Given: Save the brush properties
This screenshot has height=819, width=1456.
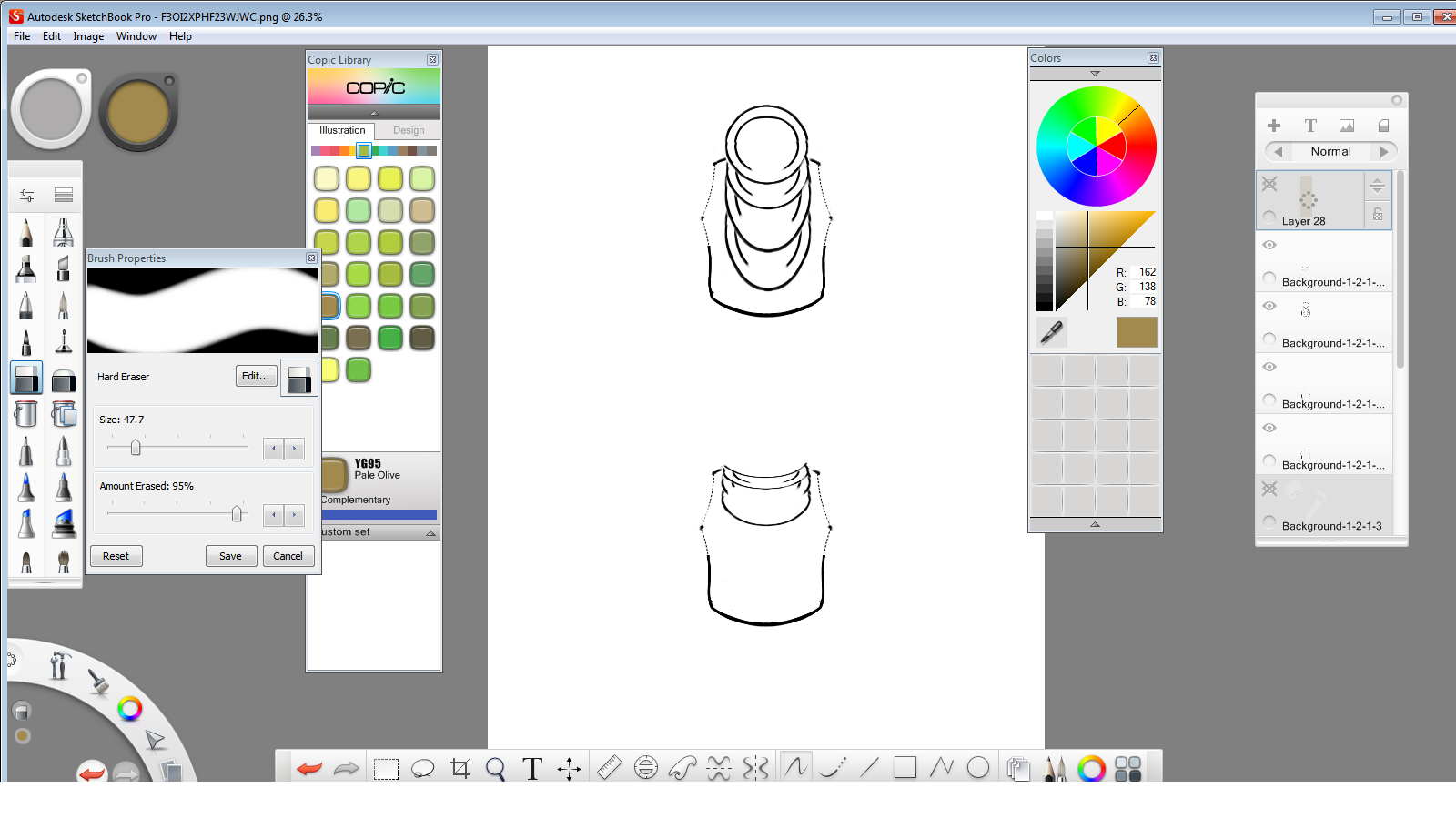Looking at the screenshot, I should [230, 556].
